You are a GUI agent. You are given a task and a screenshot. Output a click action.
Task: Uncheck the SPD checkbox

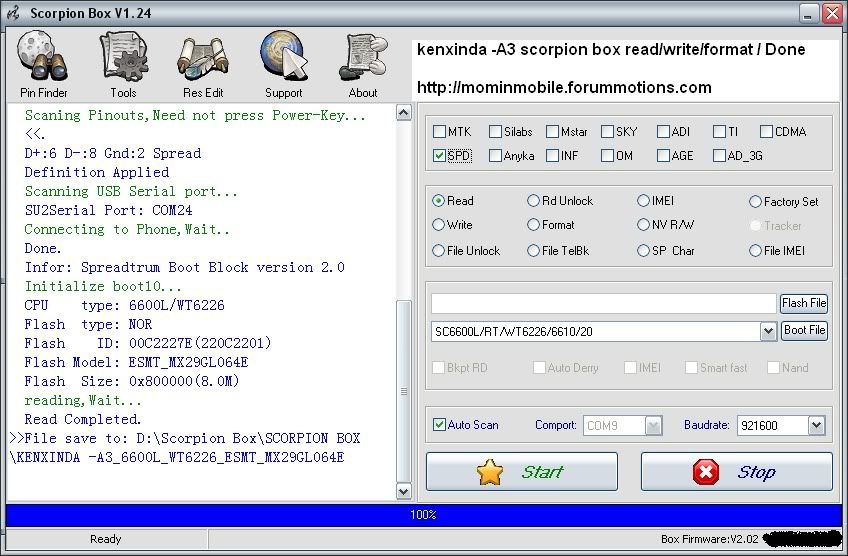coord(439,156)
